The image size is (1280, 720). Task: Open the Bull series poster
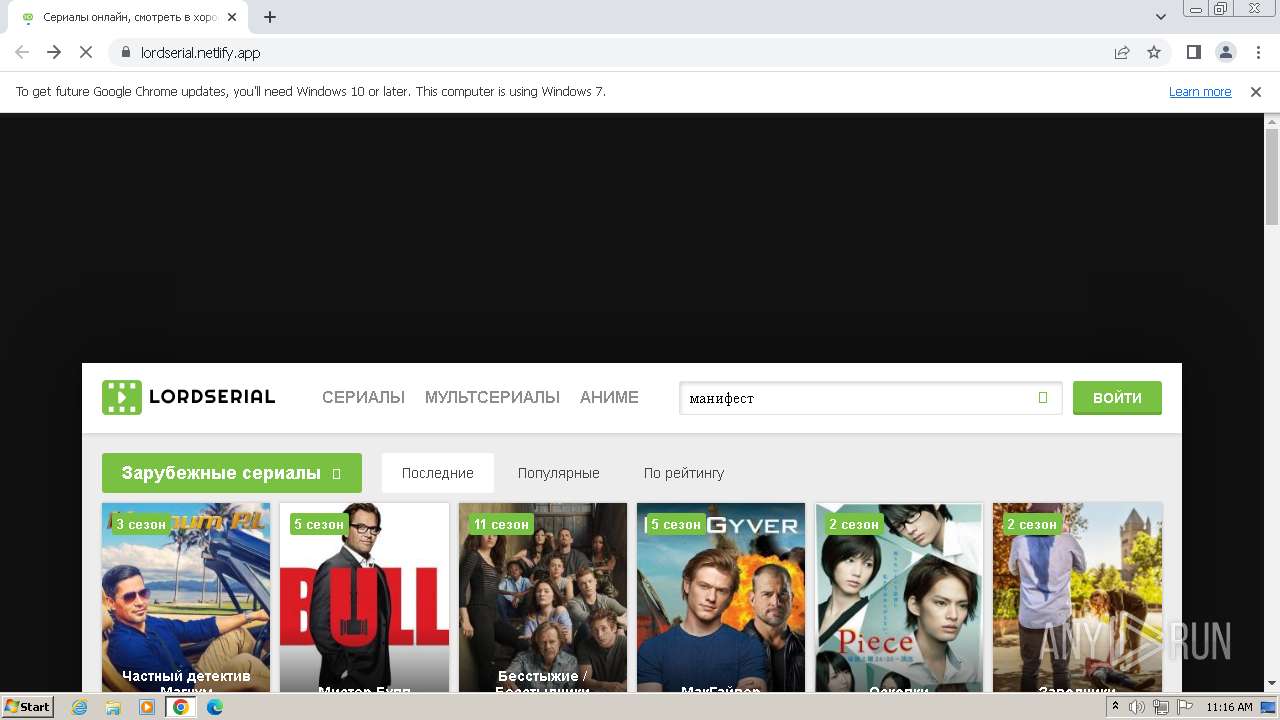pyautogui.click(x=364, y=598)
